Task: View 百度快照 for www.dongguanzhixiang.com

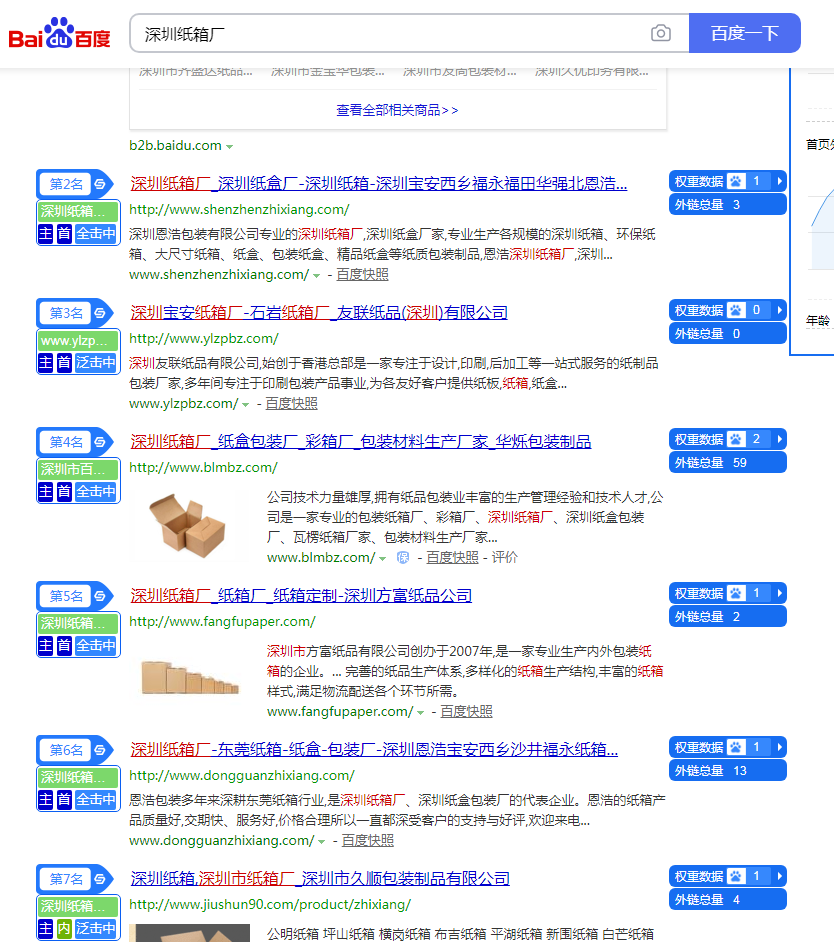Action: click(368, 840)
